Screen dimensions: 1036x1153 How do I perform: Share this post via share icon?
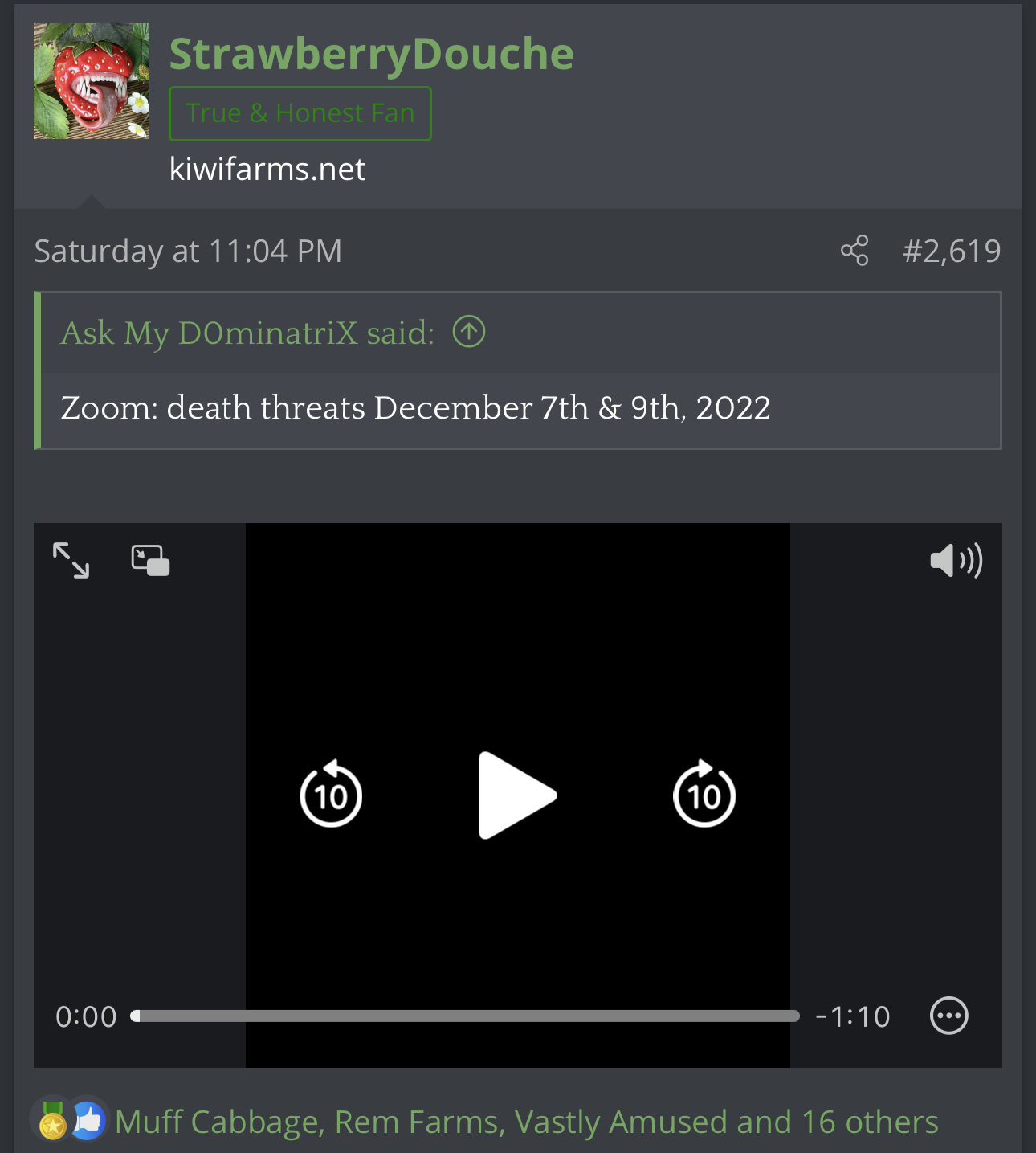tap(854, 251)
